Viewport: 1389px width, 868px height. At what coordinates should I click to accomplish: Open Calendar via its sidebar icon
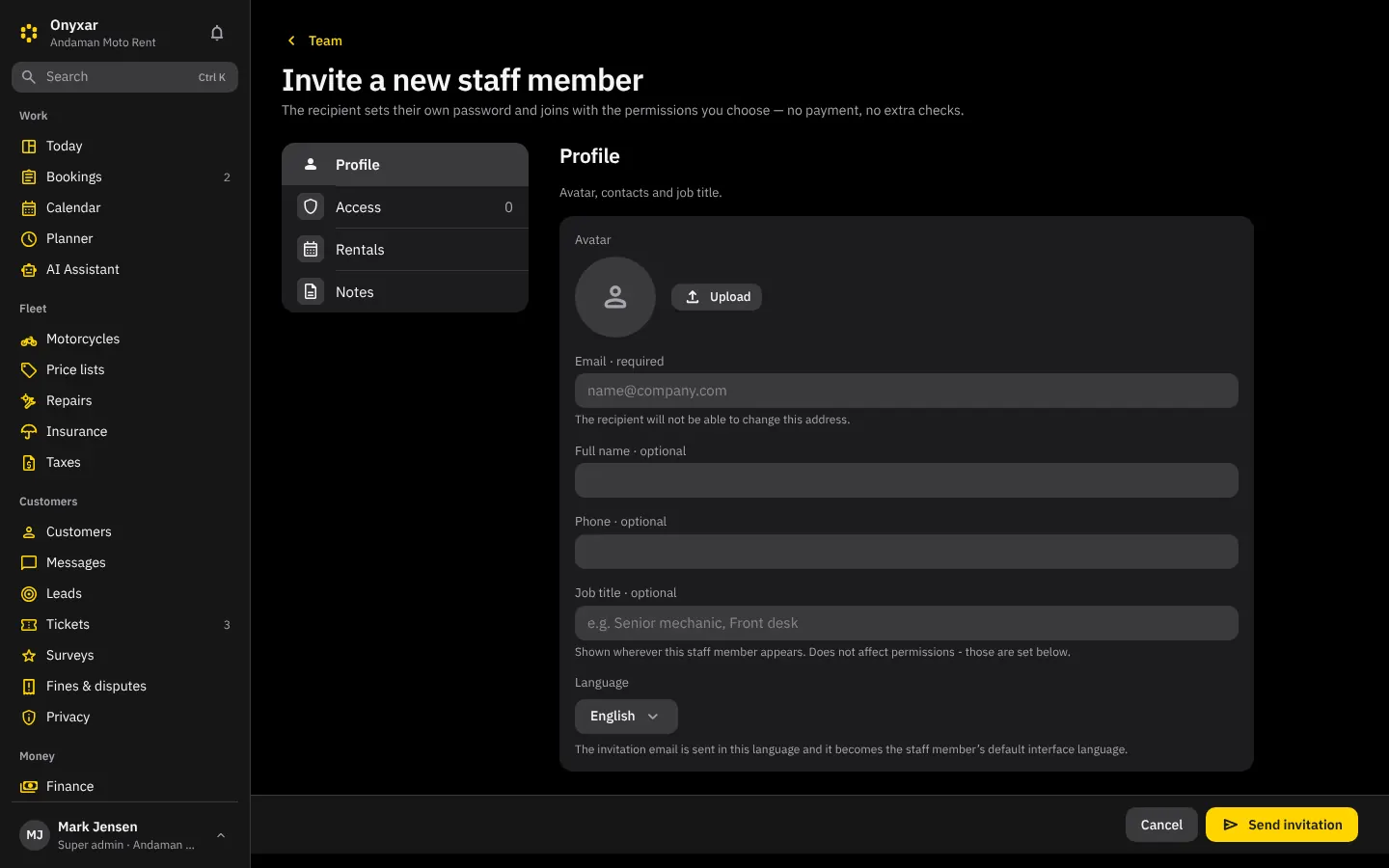[29, 208]
